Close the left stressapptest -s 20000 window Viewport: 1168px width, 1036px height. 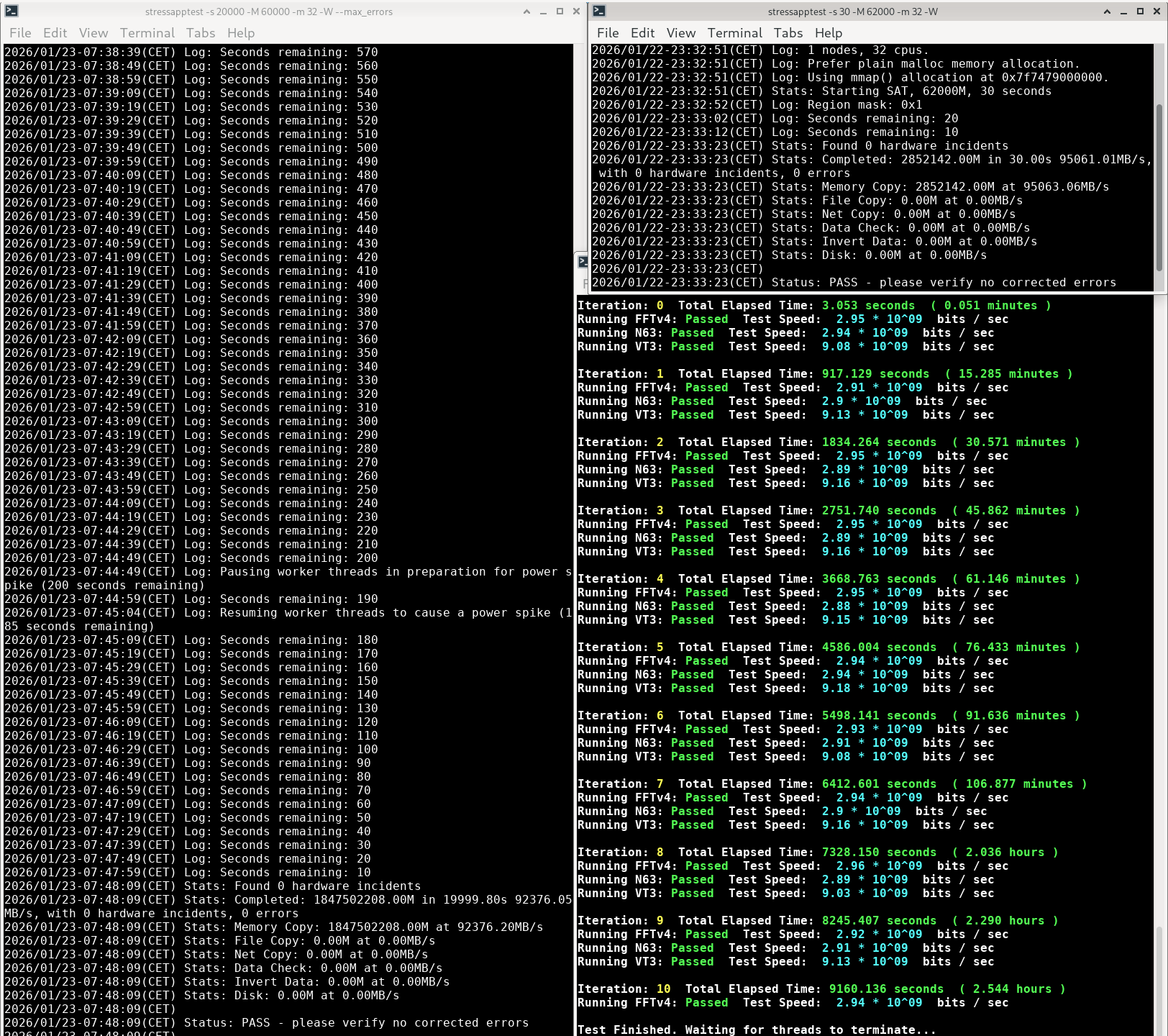click(x=576, y=12)
